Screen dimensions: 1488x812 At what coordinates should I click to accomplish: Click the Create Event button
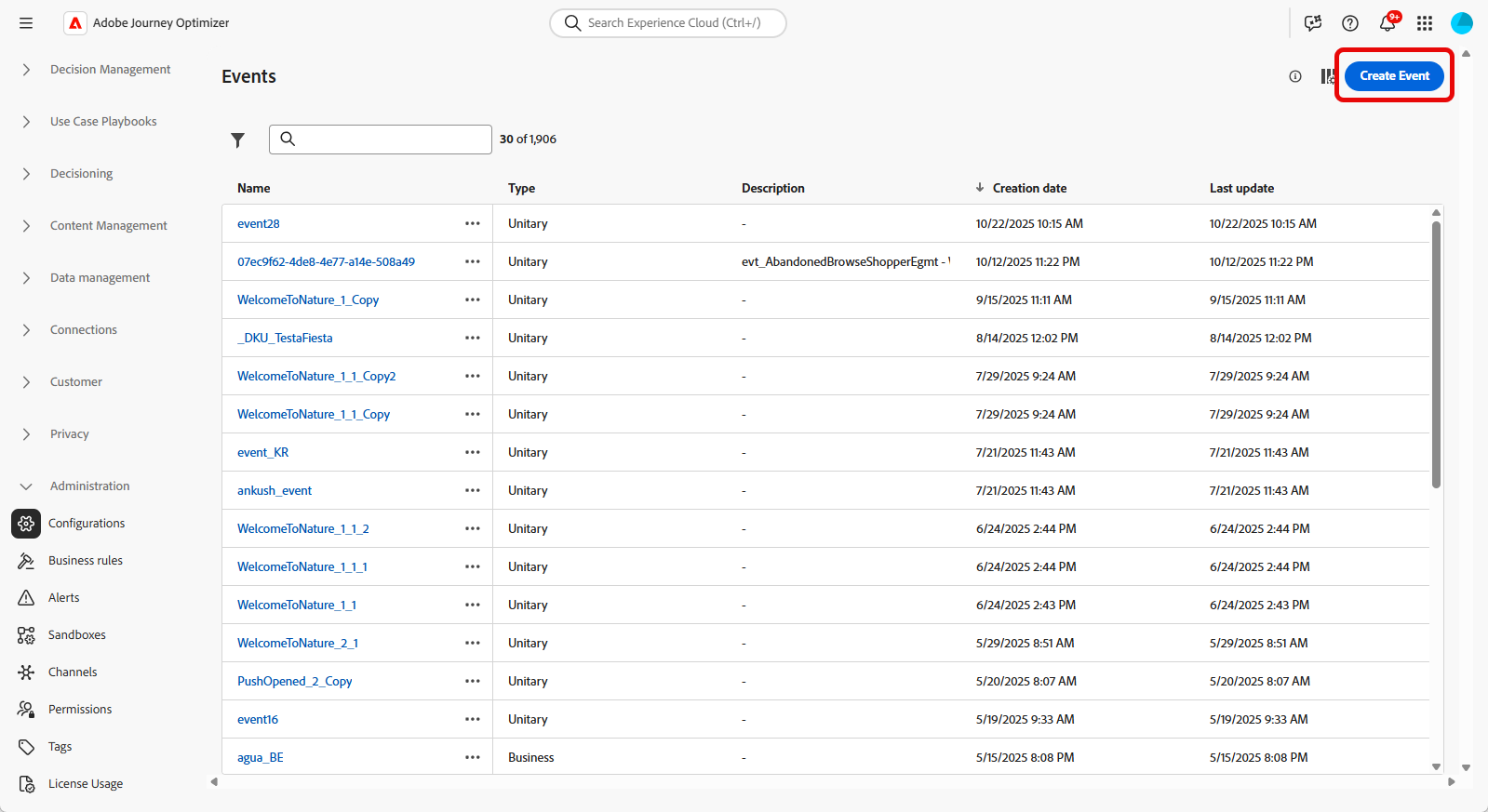point(1394,76)
